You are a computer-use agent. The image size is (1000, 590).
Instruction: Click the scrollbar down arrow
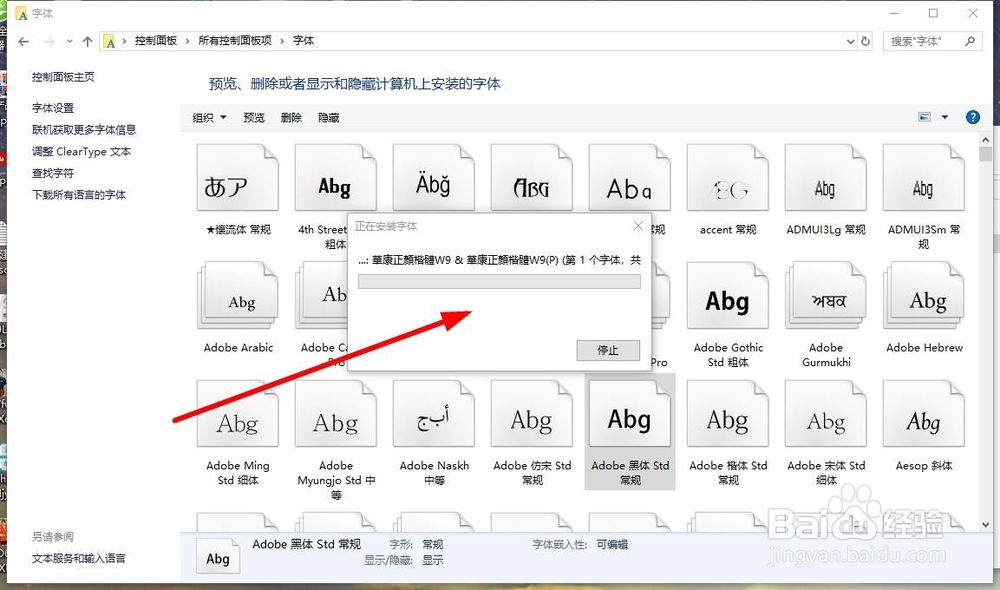pyautogui.click(x=986, y=525)
